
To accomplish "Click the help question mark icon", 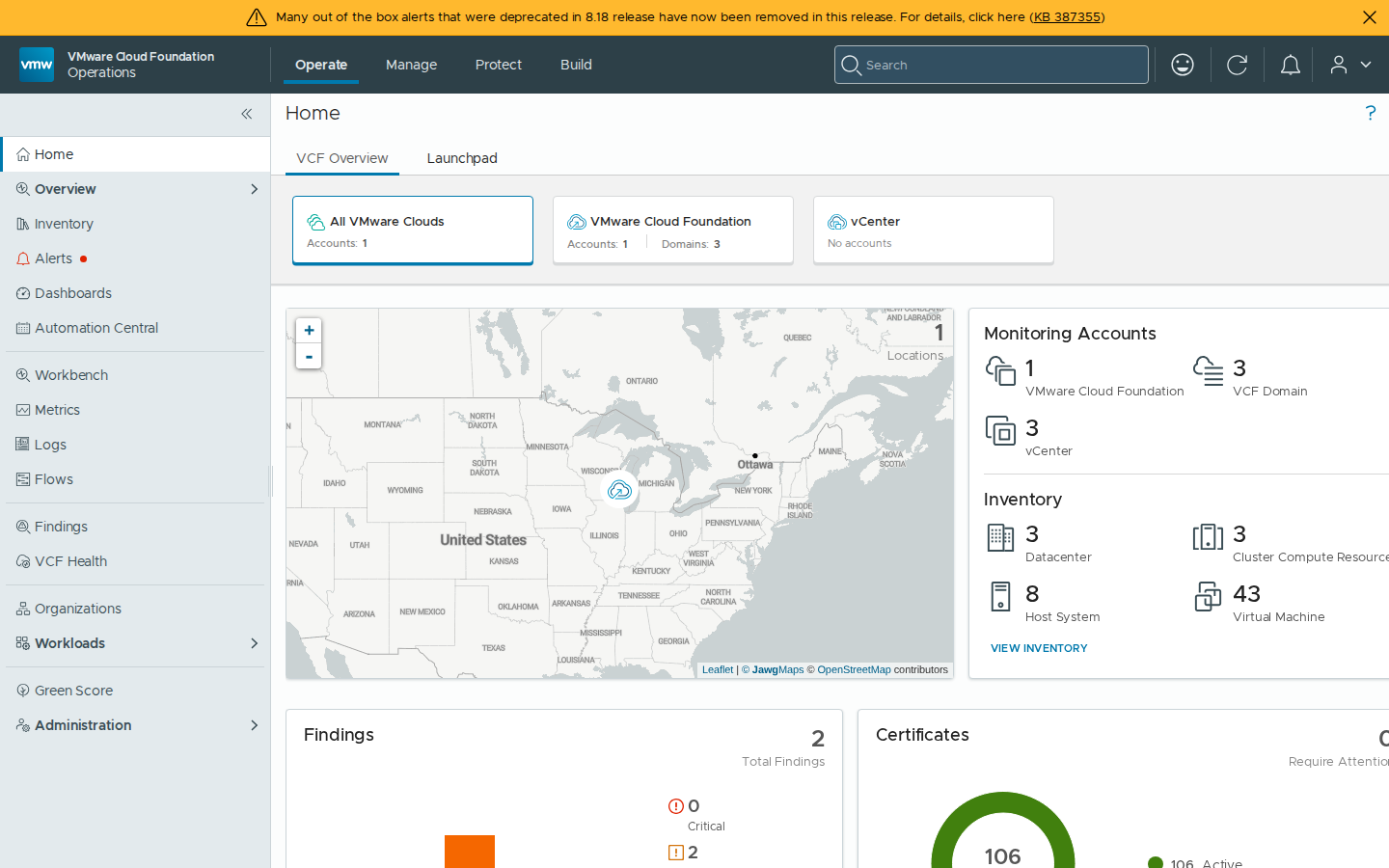I will (x=1370, y=113).
